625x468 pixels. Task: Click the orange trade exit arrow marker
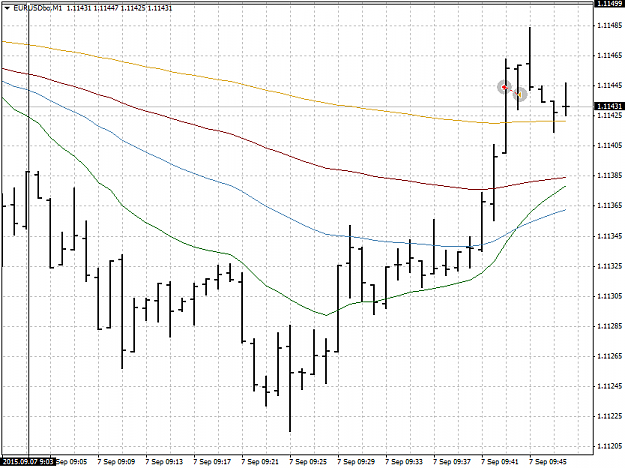tap(520, 94)
